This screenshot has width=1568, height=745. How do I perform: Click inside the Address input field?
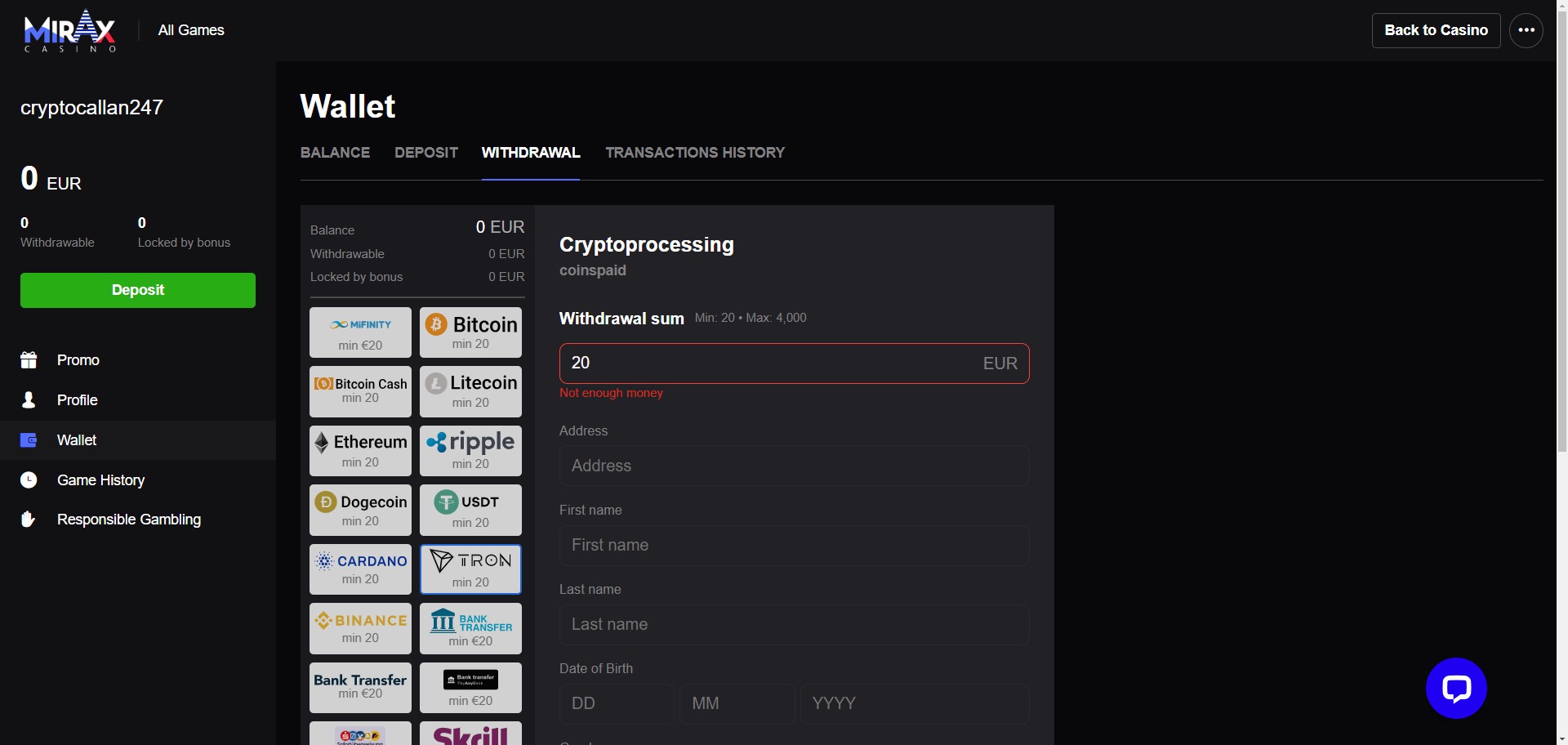793,466
